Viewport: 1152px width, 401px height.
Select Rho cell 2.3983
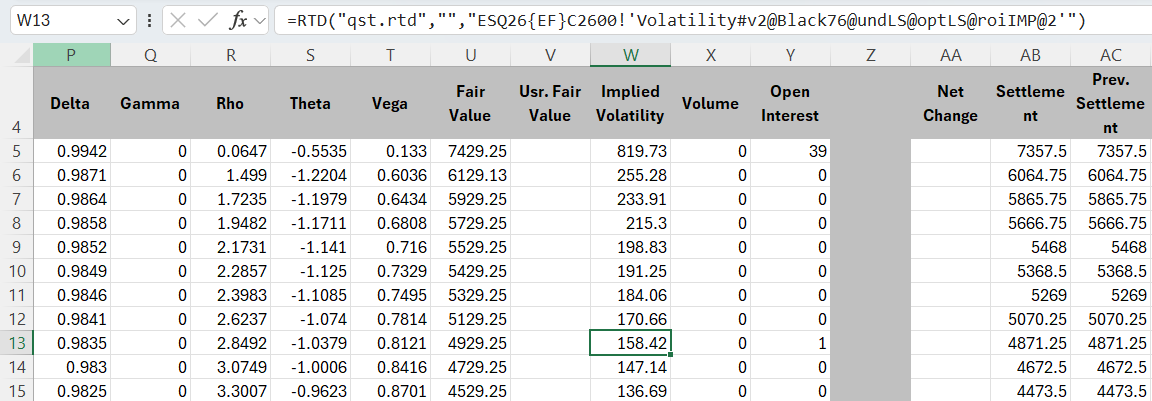(x=231, y=295)
